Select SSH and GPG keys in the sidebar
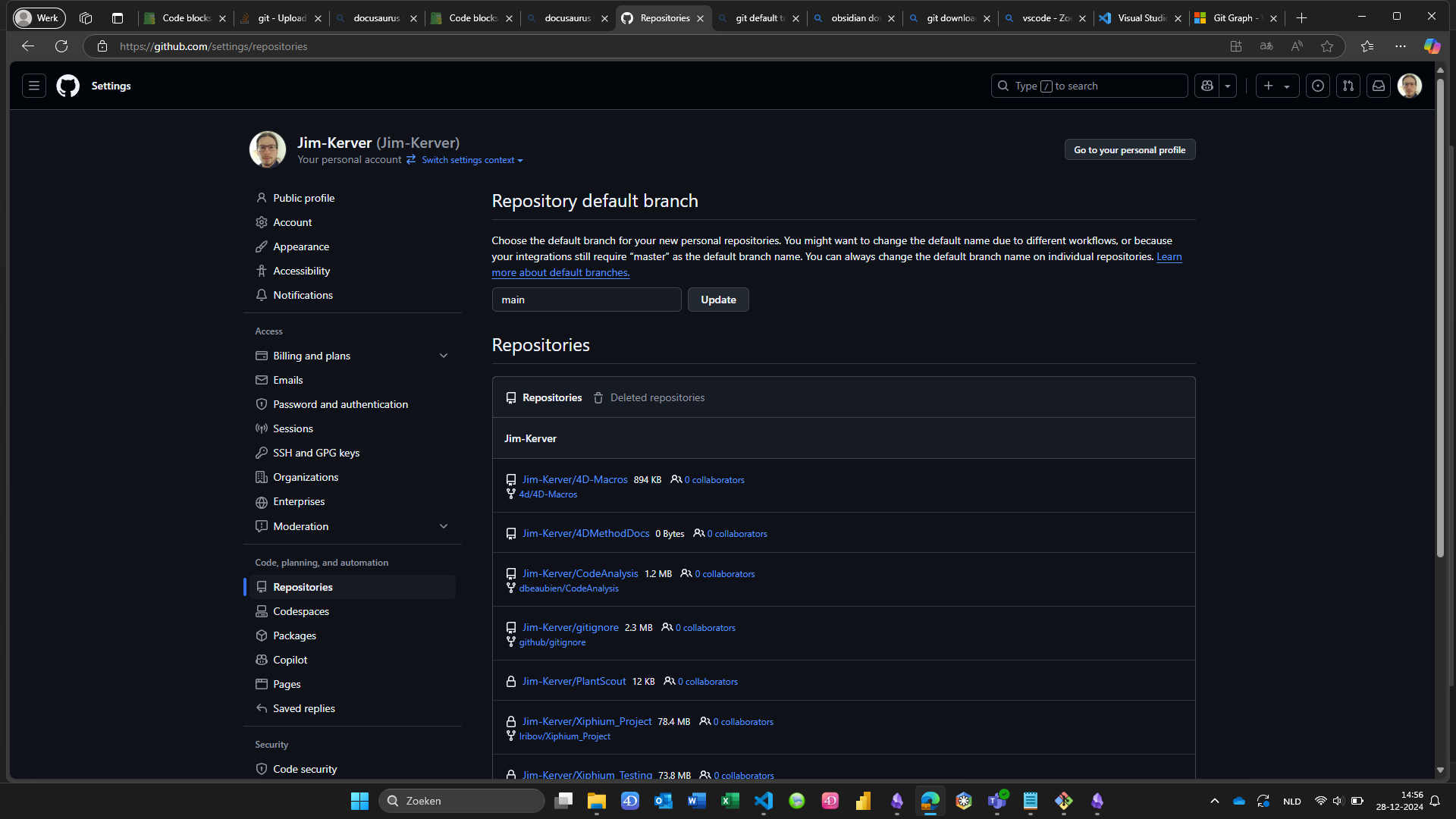 (x=316, y=453)
